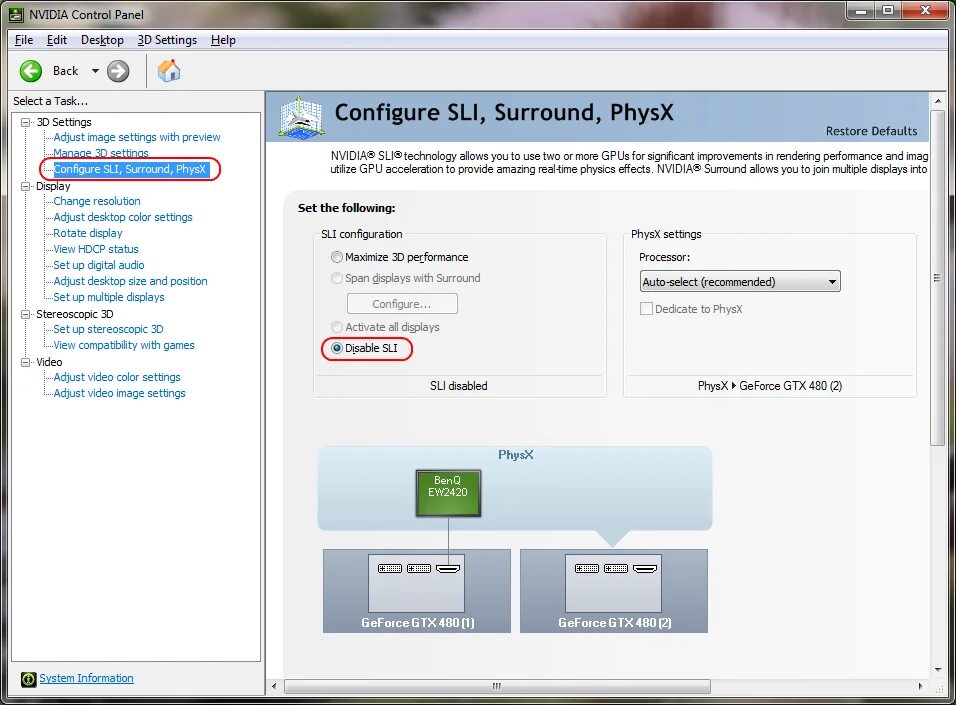The width and height of the screenshot is (956, 705).
Task: Tick the Dedicate to PhysX checkbox
Action: pos(646,309)
